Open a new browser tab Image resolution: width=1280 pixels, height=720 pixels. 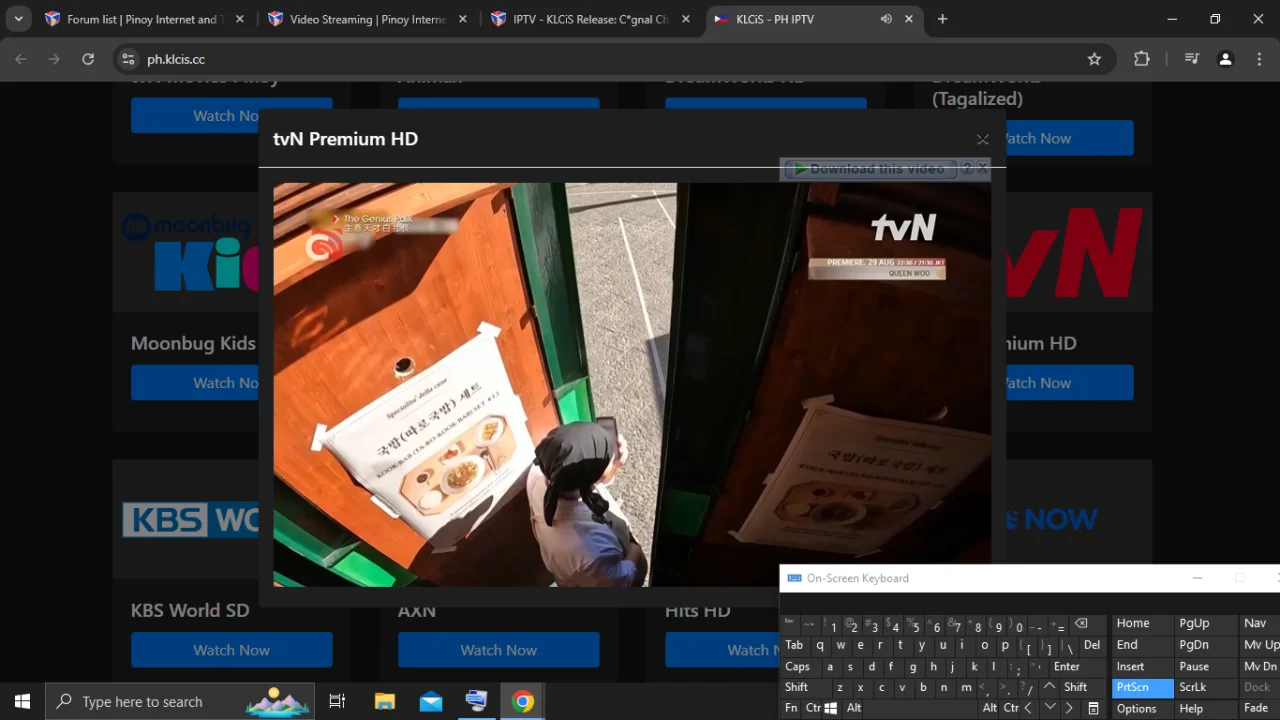click(942, 19)
